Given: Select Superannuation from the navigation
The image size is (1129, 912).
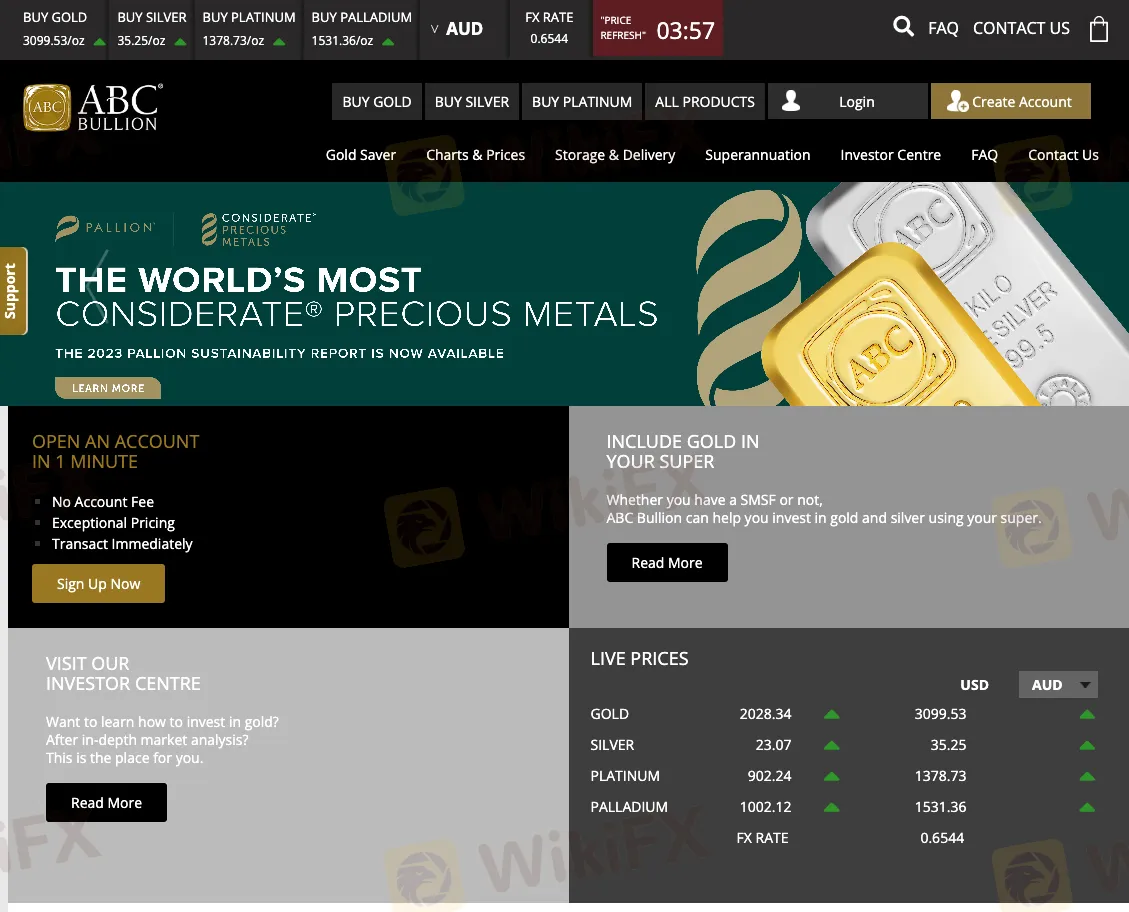Looking at the screenshot, I should (x=757, y=155).
